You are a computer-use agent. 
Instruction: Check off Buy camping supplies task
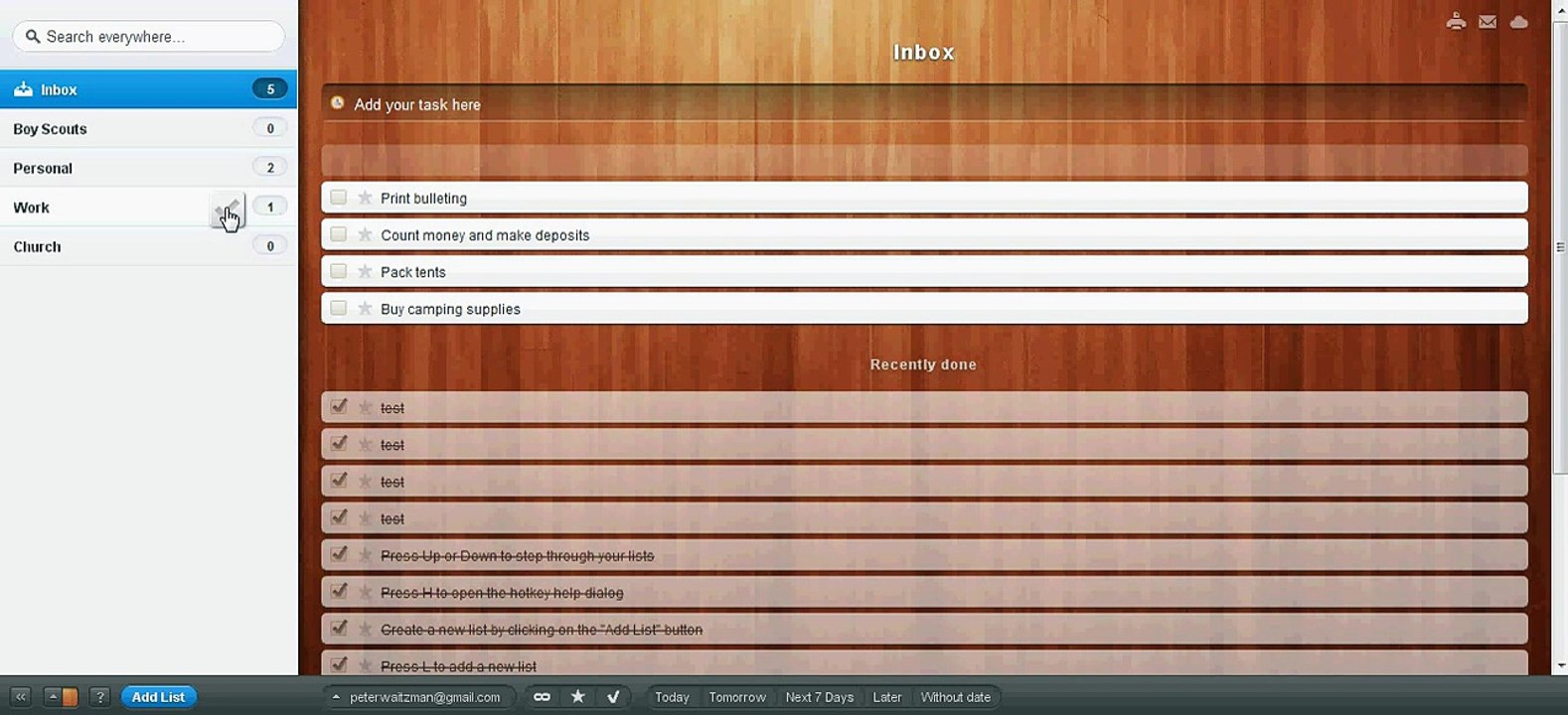click(x=339, y=307)
